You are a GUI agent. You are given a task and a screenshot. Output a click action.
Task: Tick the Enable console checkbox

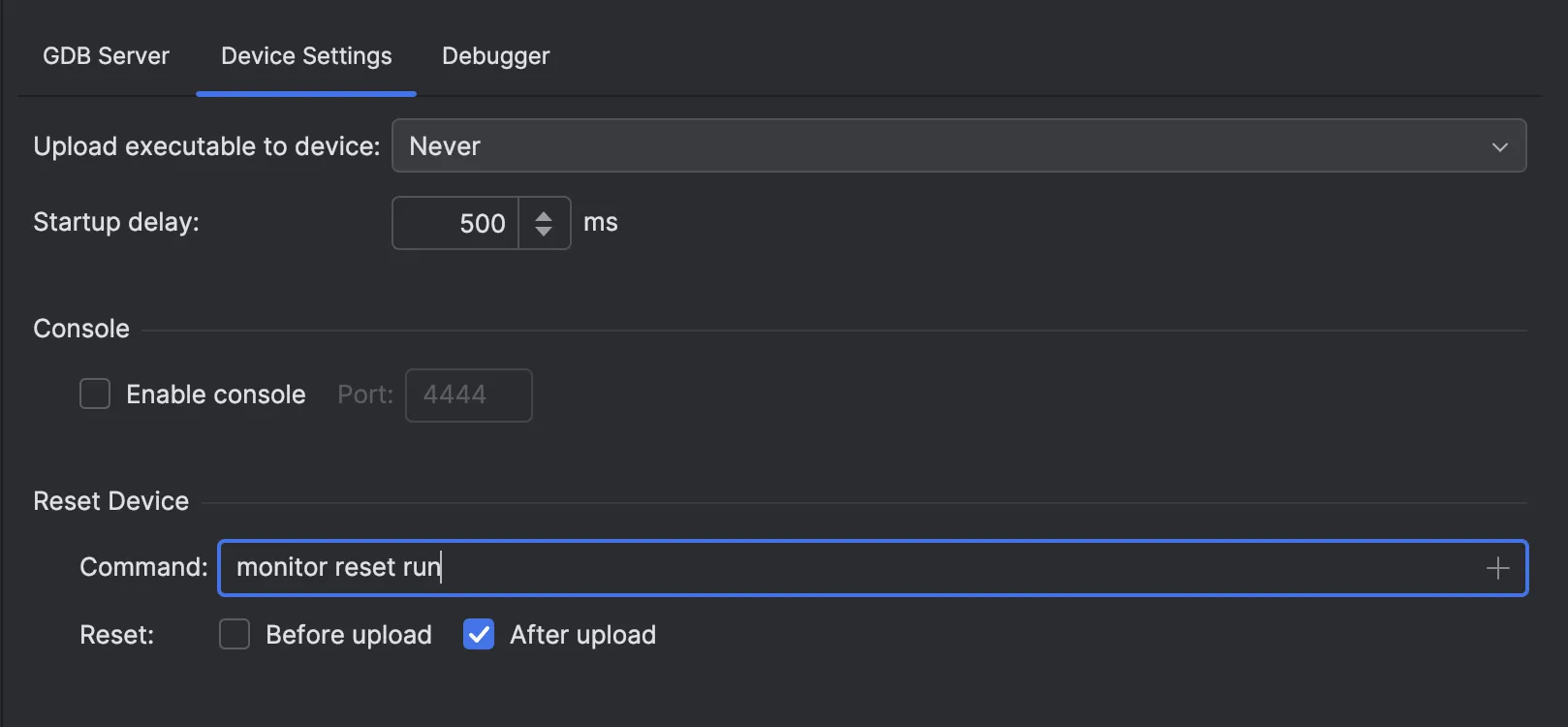95,395
